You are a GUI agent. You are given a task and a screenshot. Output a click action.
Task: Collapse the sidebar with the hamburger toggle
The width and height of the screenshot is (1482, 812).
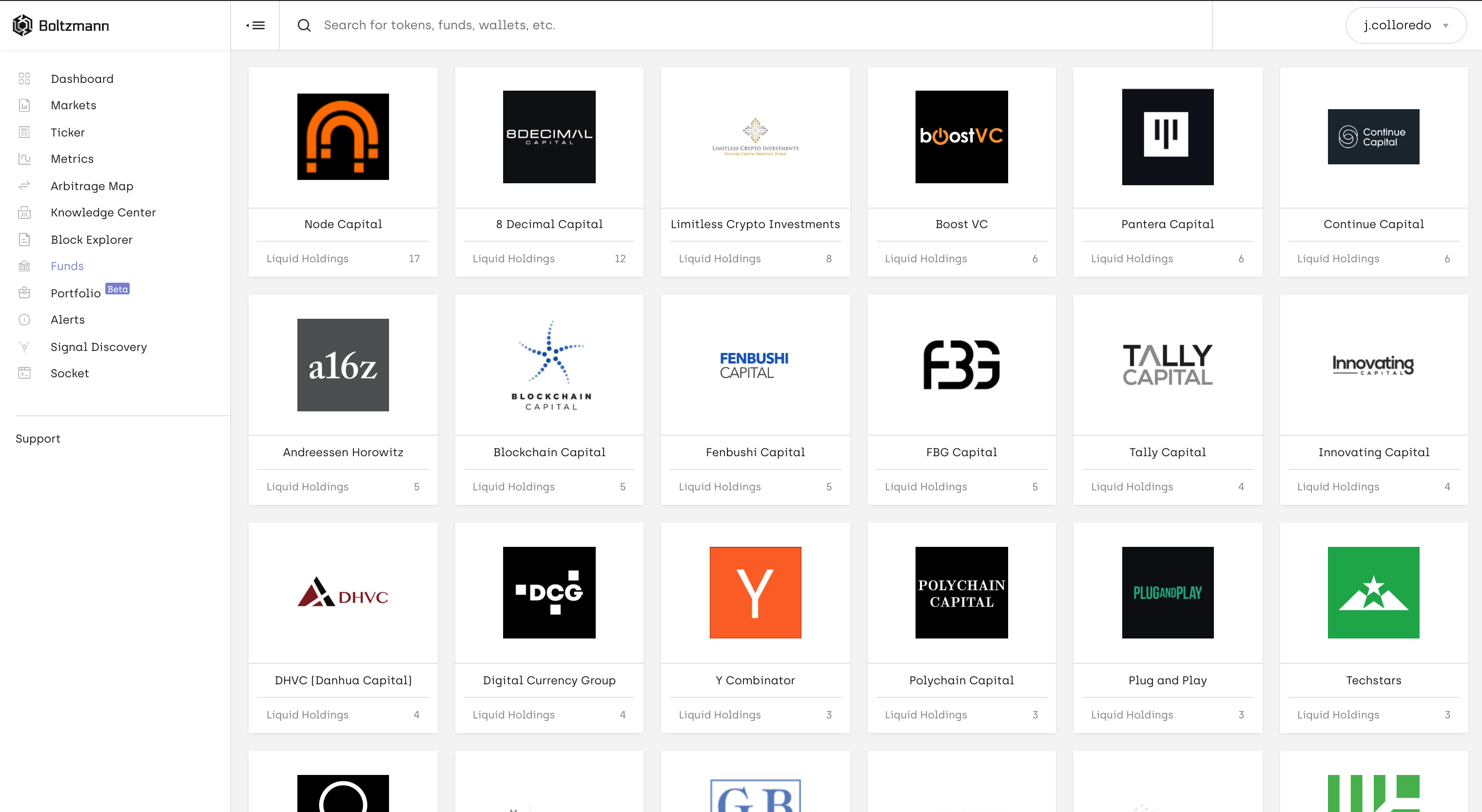(x=255, y=25)
